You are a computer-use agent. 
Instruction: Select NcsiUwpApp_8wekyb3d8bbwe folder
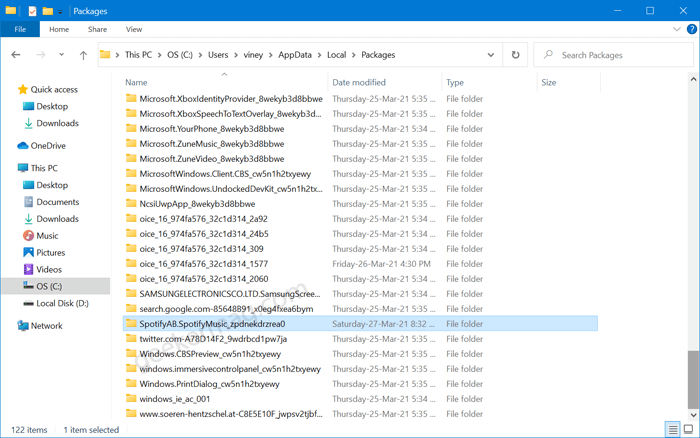click(x=197, y=204)
